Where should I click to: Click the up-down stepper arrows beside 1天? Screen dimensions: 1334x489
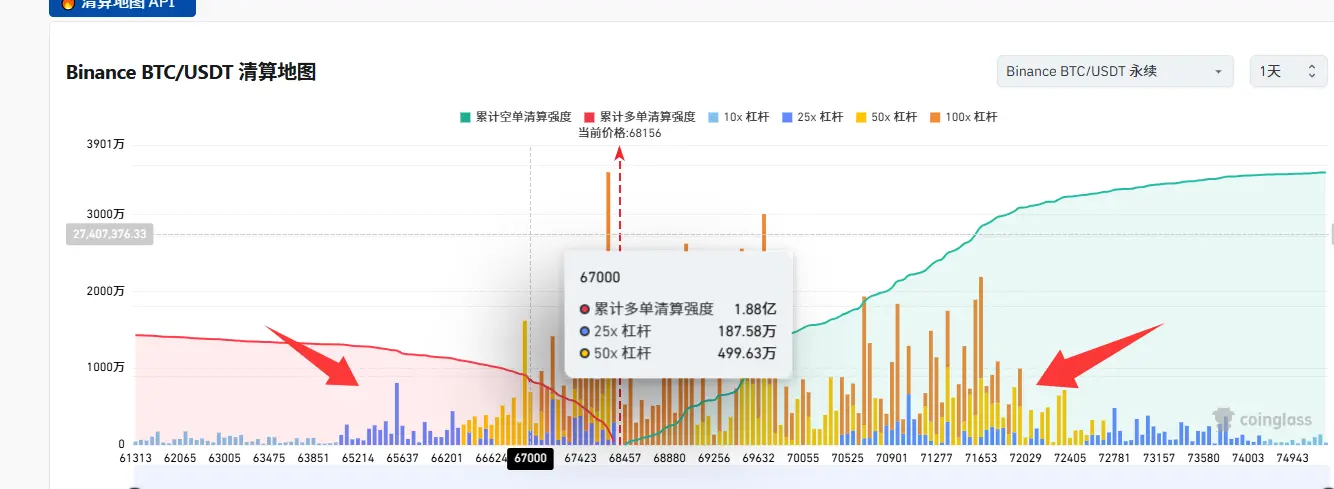(1311, 72)
